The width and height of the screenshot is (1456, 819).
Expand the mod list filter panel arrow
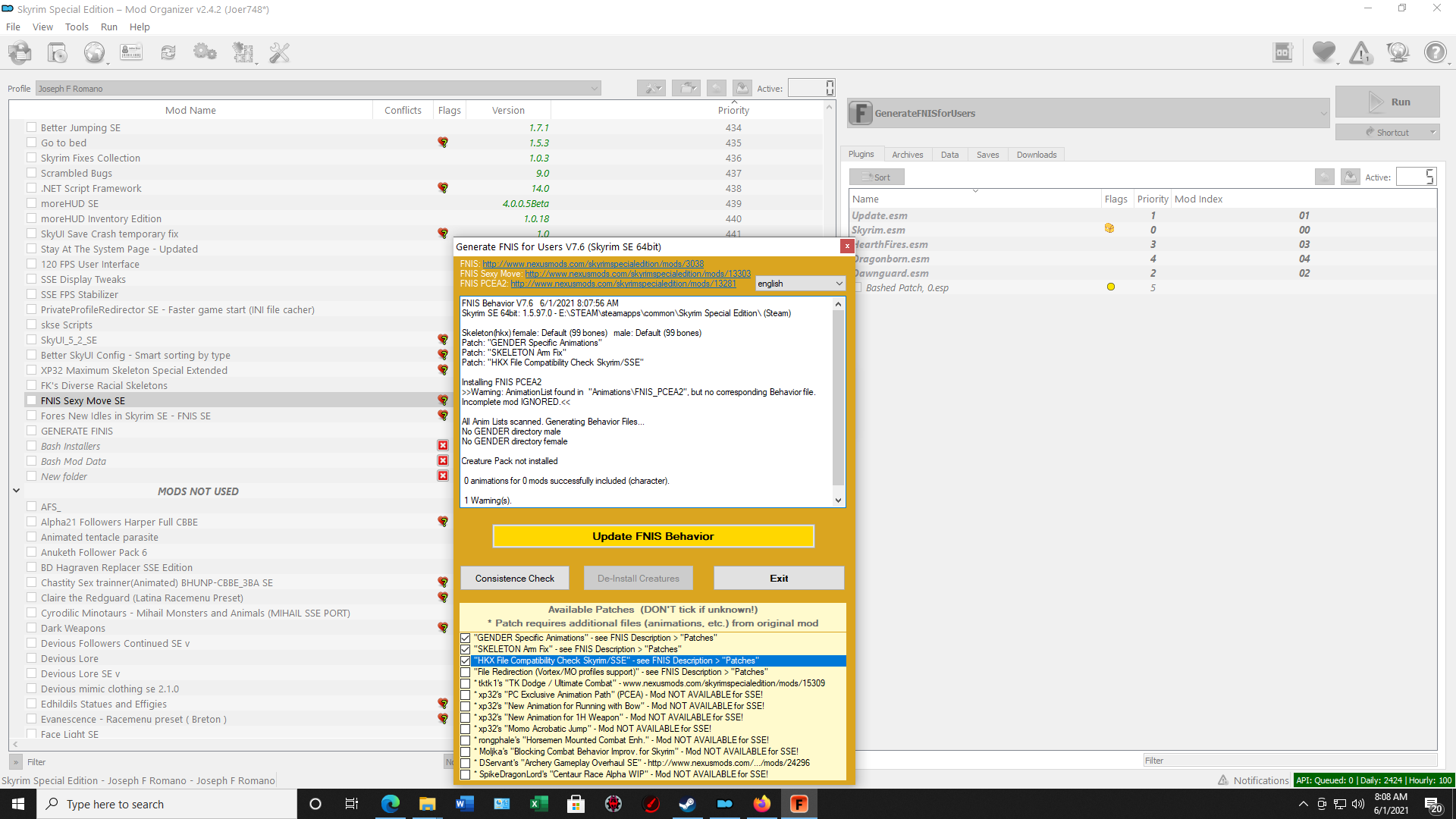click(15, 762)
